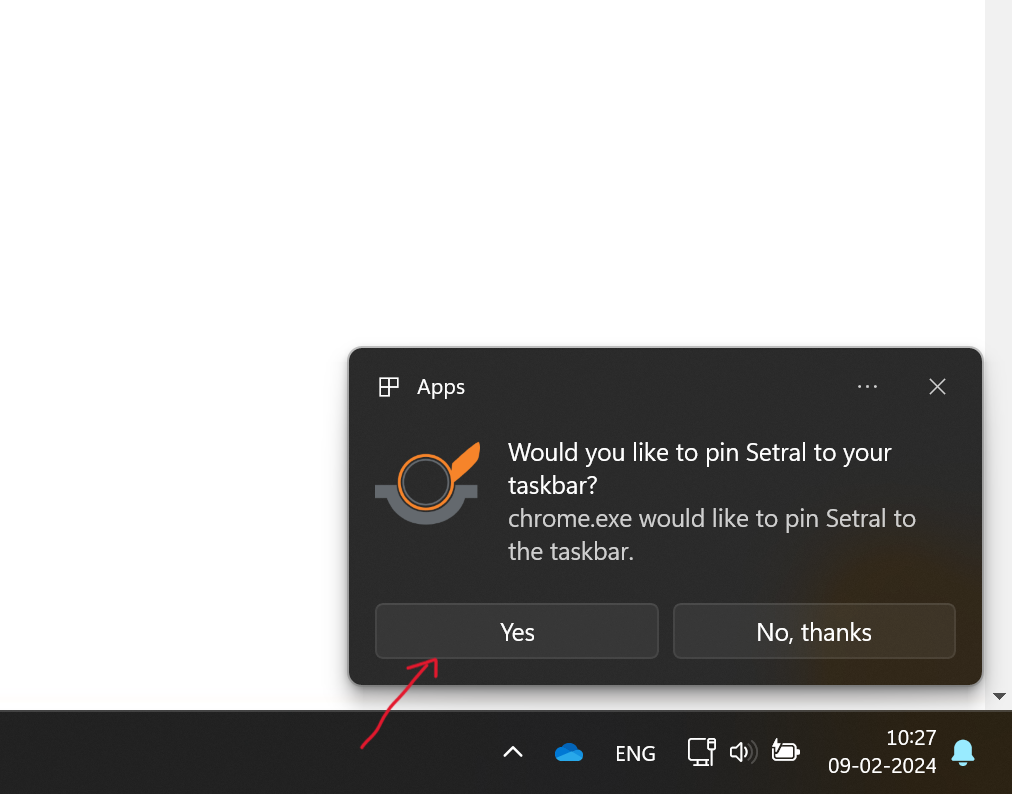Open OneDrive from the system tray
Image resolution: width=1012 pixels, height=794 pixels.
click(x=569, y=752)
